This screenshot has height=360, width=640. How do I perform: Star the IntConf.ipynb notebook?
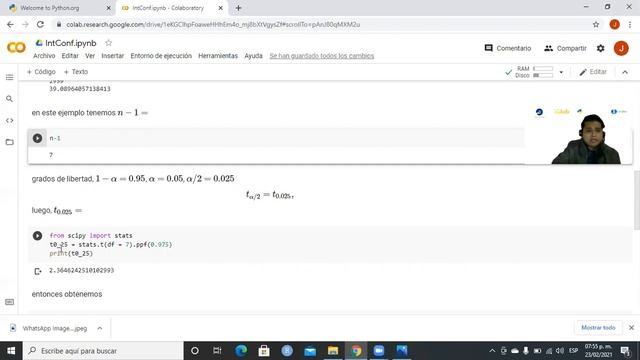(x=109, y=43)
